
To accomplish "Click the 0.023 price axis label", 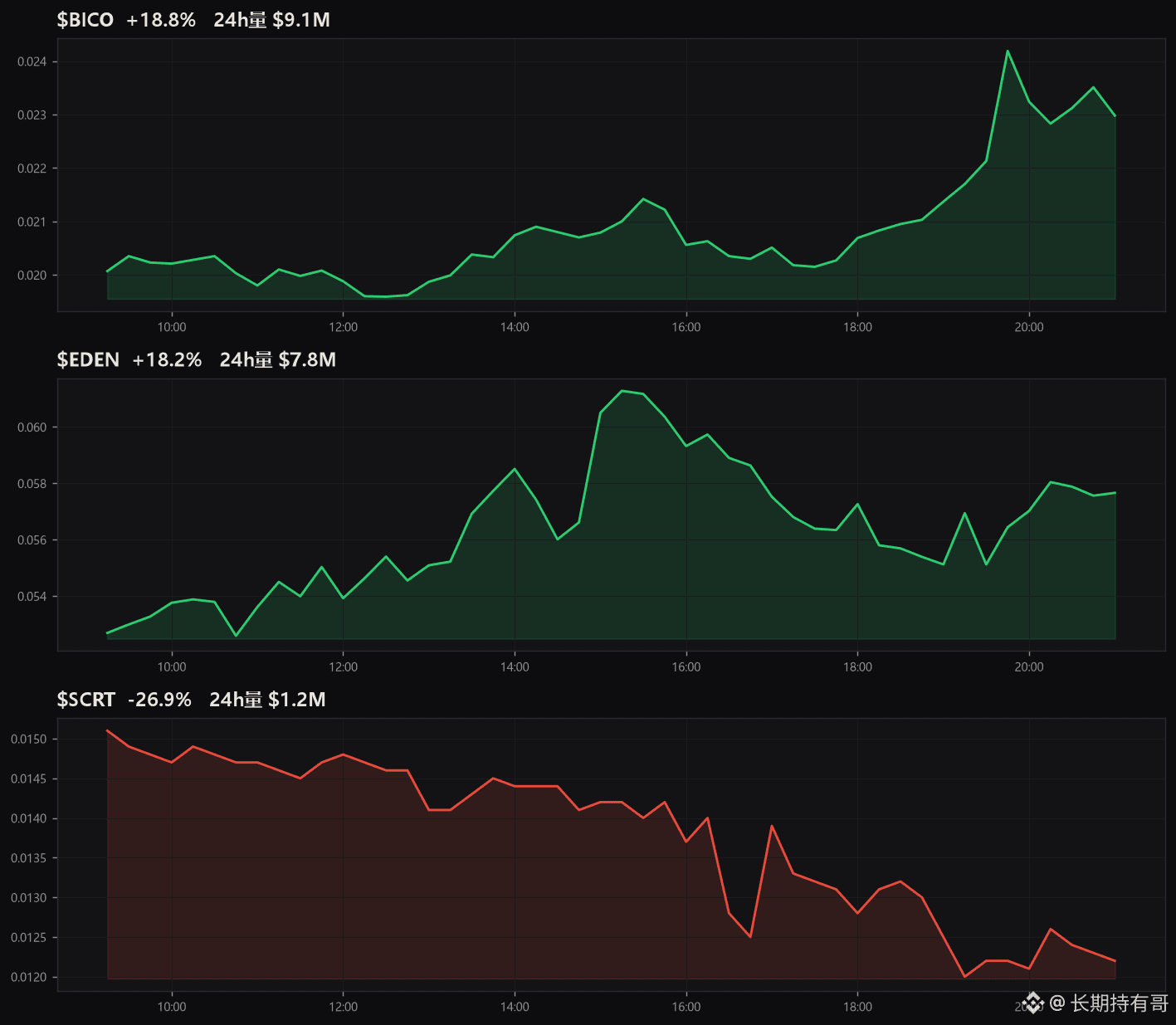I will coord(32,115).
